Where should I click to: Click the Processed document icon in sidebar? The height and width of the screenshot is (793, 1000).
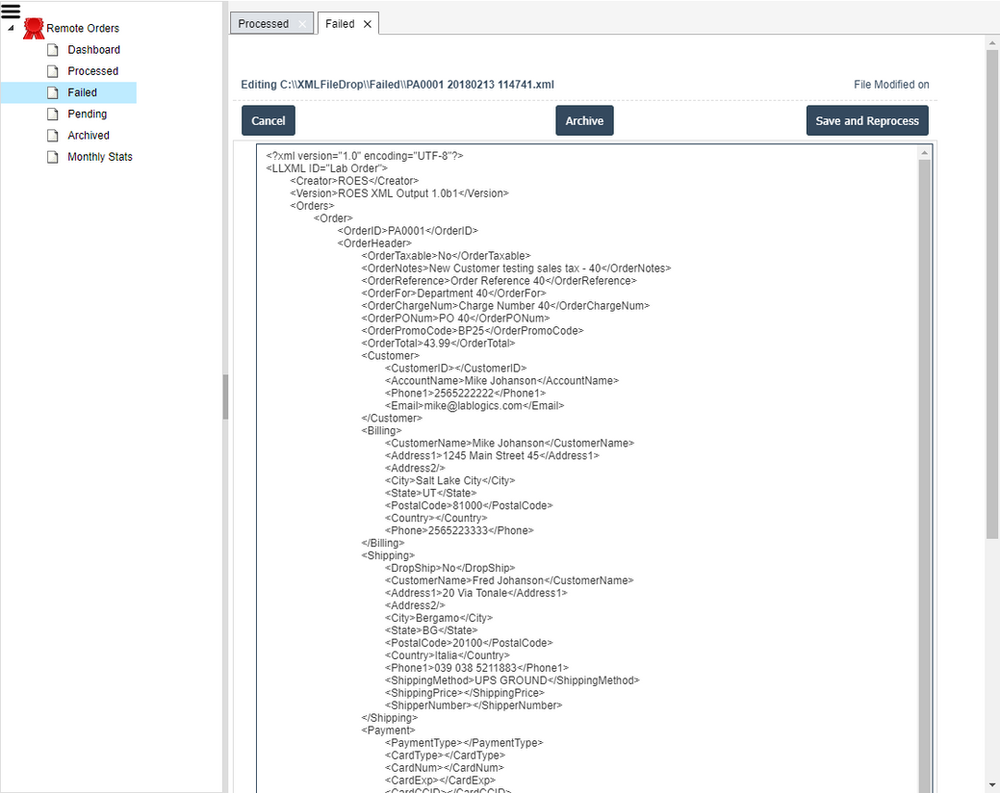(x=53, y=70)
